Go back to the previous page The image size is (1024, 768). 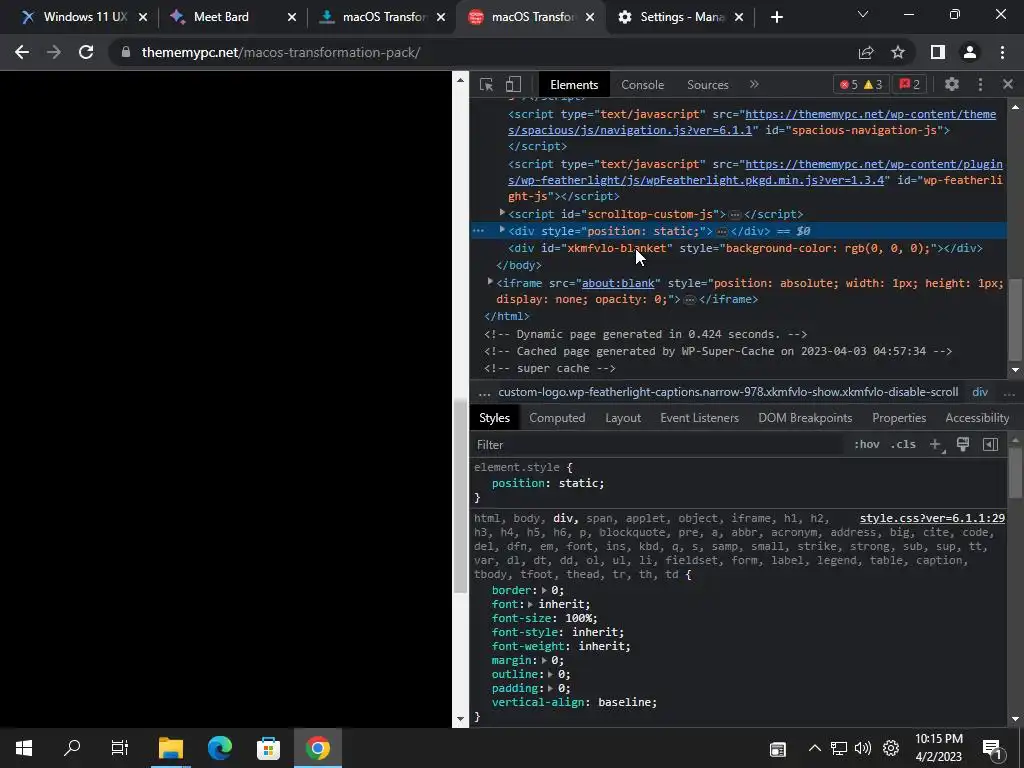22,52
